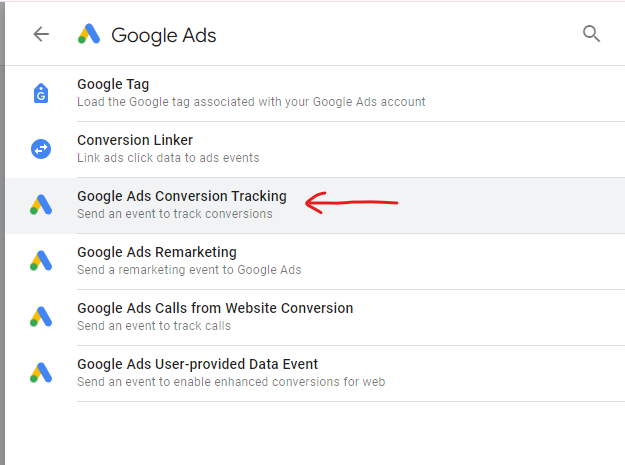Click 'Link ads click data to ads events'

click(168, 158)
